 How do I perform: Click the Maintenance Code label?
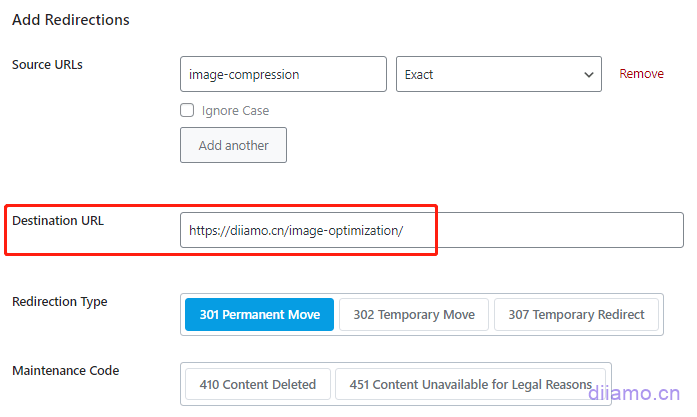[65, 371]
